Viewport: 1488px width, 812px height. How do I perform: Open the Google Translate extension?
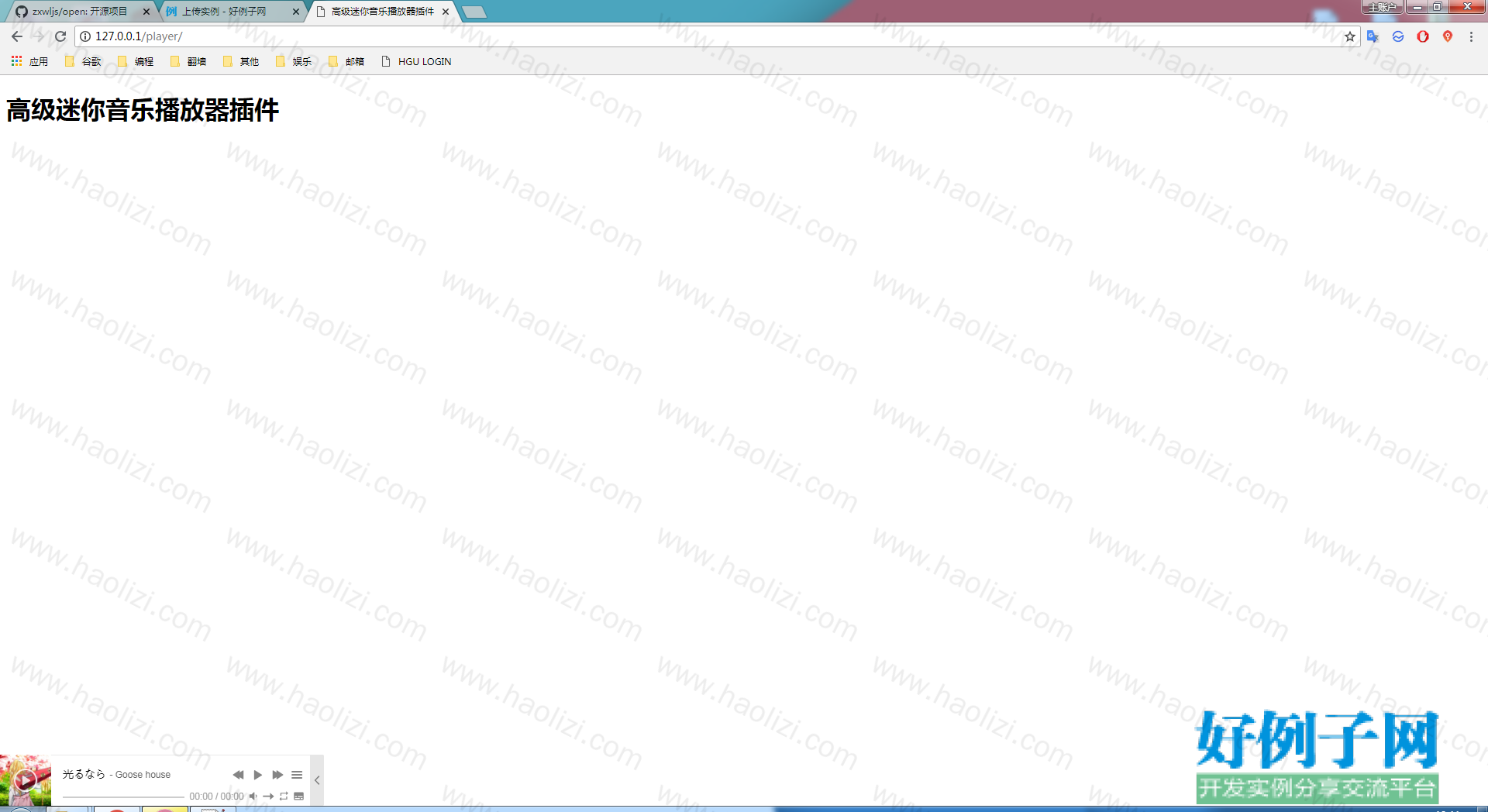1373,36
